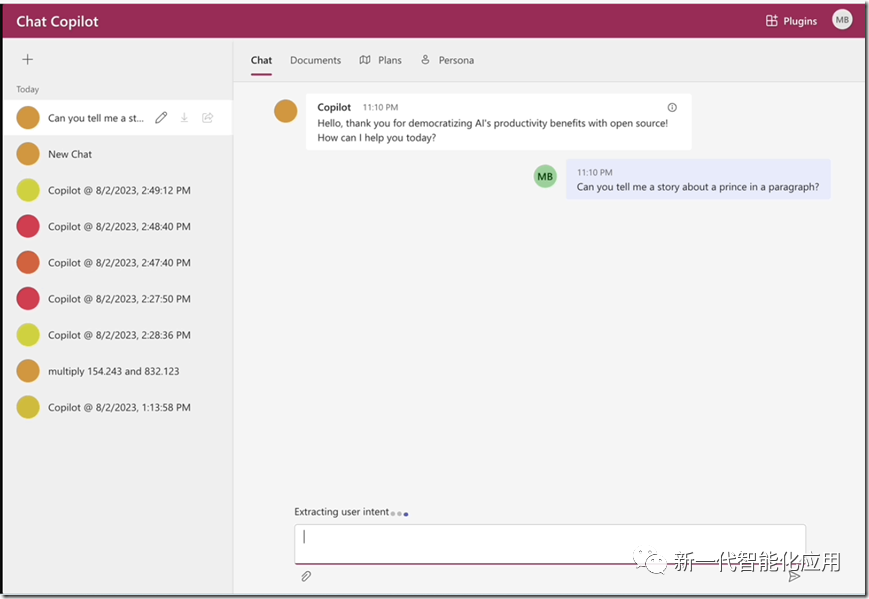The width and height of the screenshot is (869, 599).
Task: Open chat Copilot @ 8/2/2023, 2:48:40 PM
Action: (117, 226)
